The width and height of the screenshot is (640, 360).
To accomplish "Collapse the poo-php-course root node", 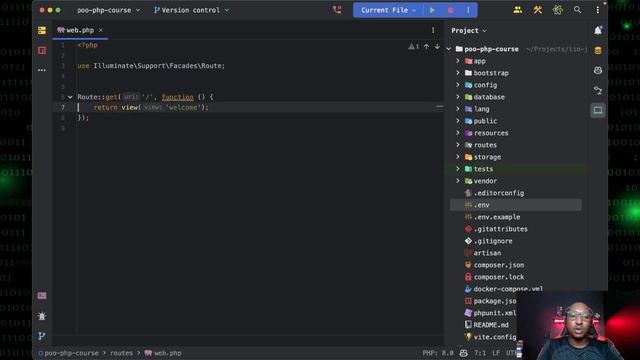I will point(449,49).
